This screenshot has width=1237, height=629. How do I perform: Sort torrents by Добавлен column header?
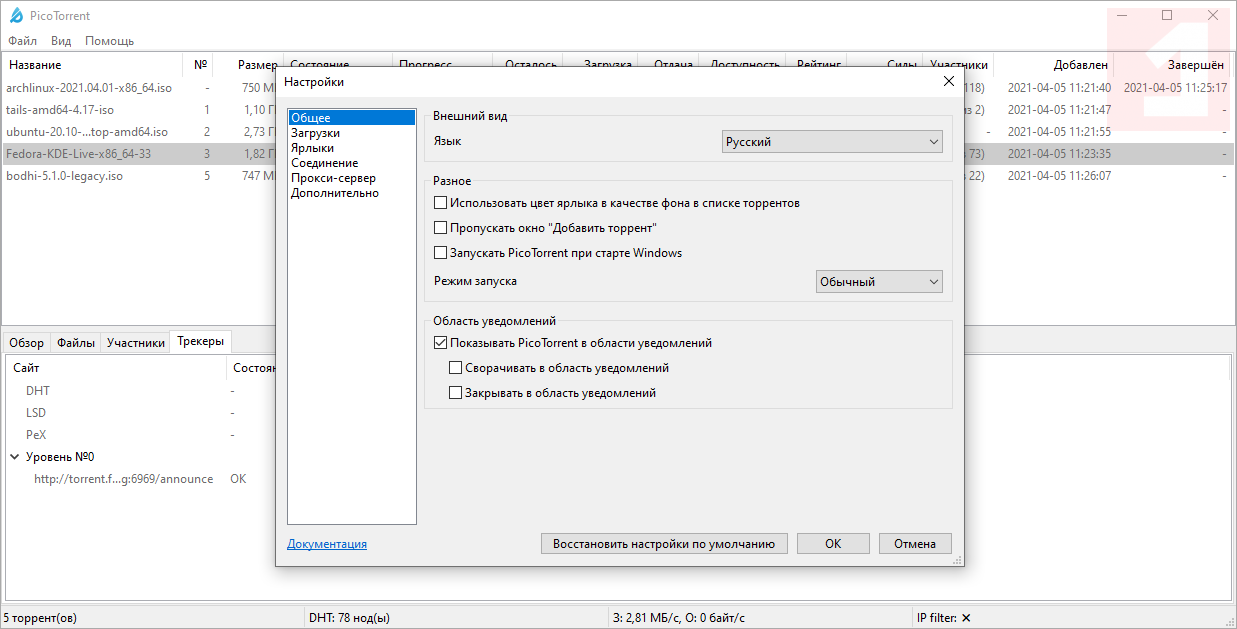point(1053,65)
